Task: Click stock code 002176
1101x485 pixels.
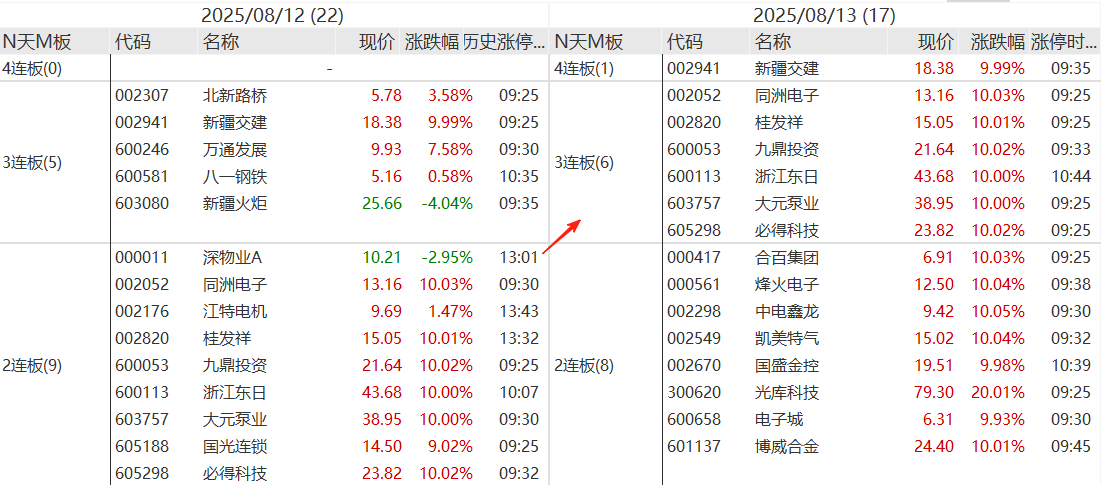Action: pos(142,312)
